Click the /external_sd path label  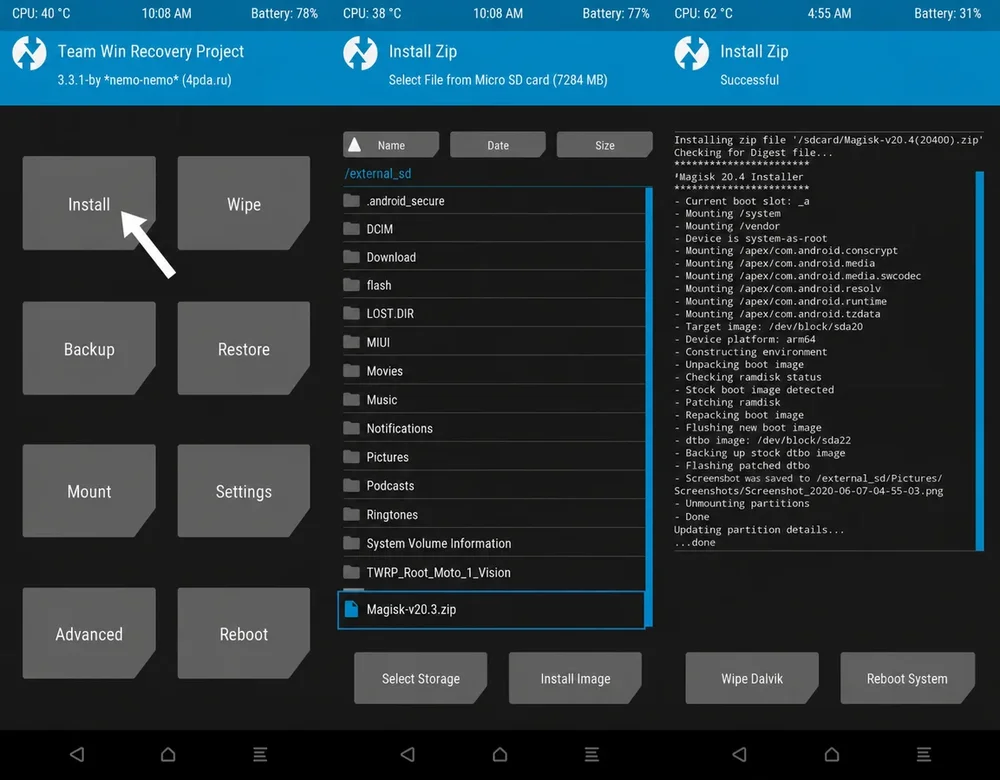click(378, 173)
